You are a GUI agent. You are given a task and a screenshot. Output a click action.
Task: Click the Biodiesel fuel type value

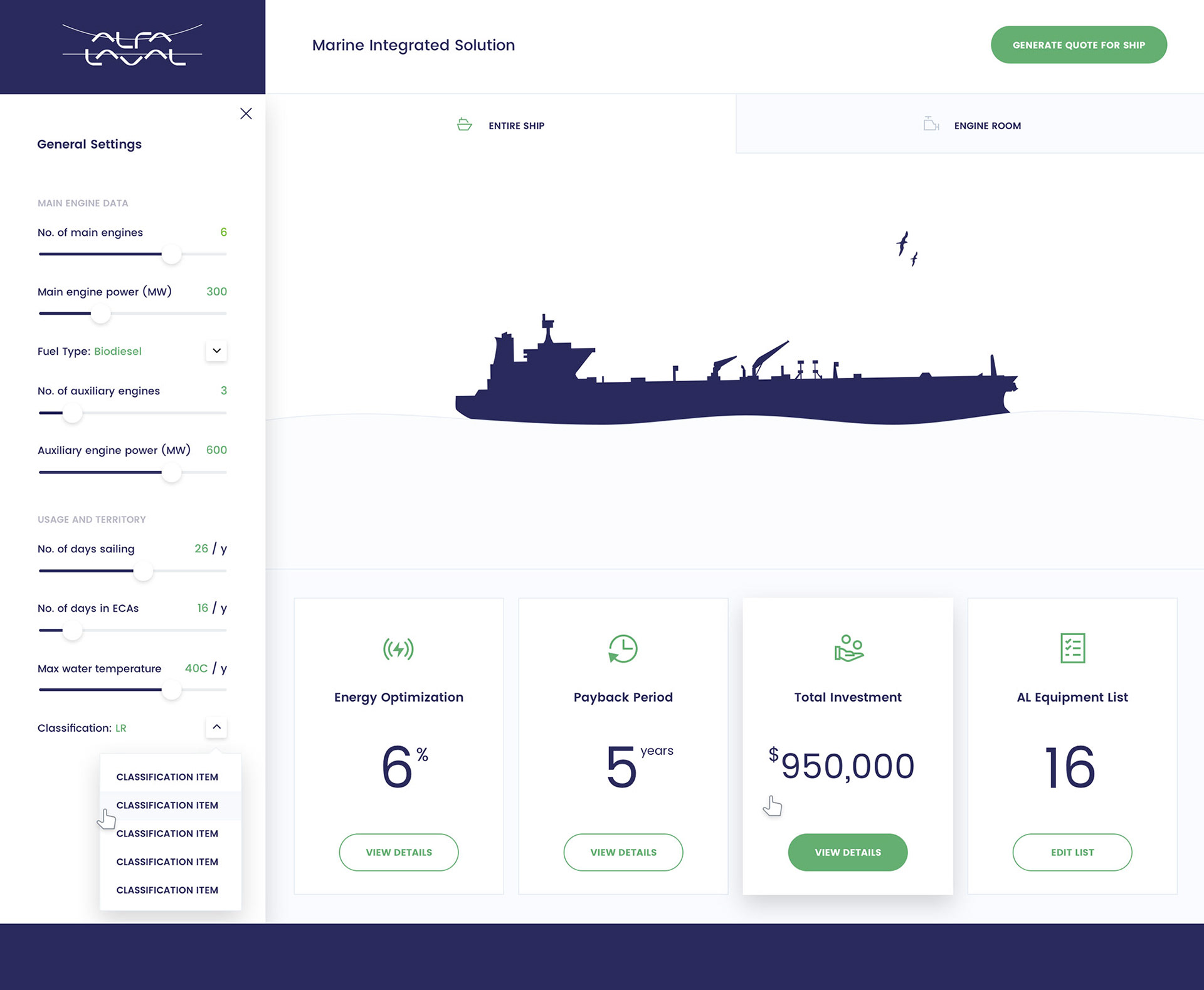[118, 351]
